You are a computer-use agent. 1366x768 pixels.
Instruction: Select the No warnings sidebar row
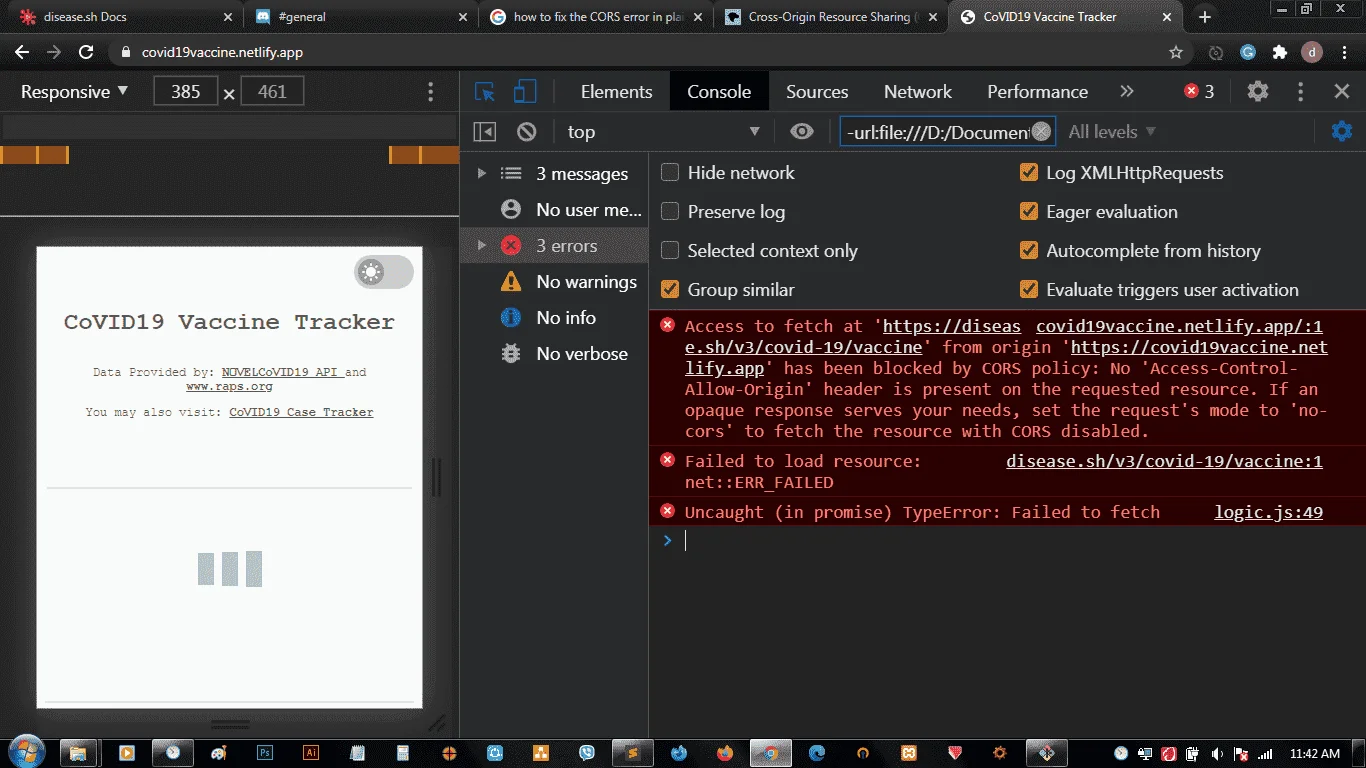tap(554, 282)
